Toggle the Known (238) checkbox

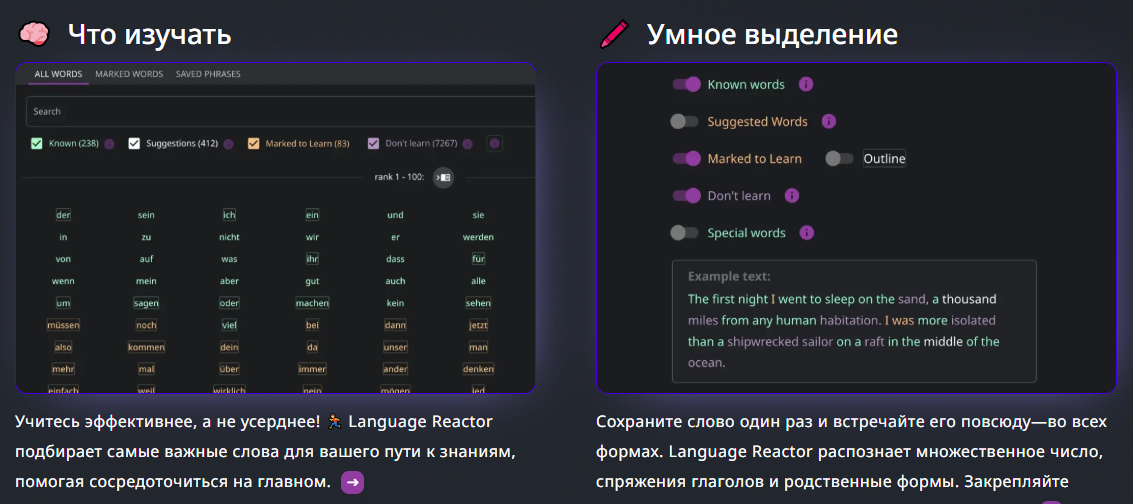(37, 144)
